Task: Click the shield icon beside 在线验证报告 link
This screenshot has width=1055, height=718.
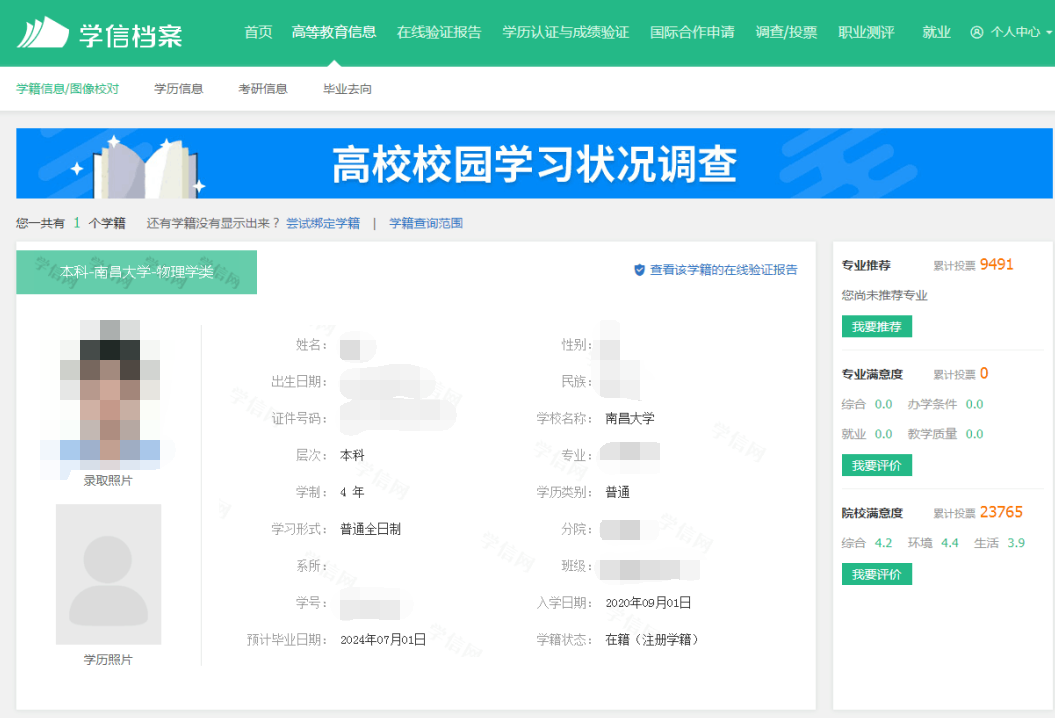Action: coord(639,270)
